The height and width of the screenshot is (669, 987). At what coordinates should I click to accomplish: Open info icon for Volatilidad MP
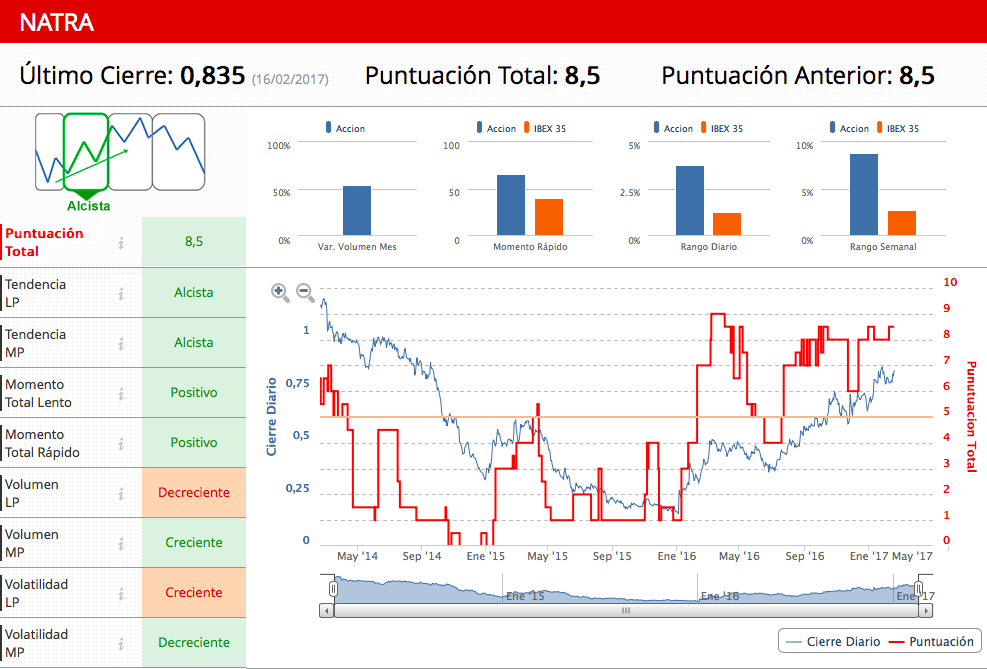[x=121, y=643]
